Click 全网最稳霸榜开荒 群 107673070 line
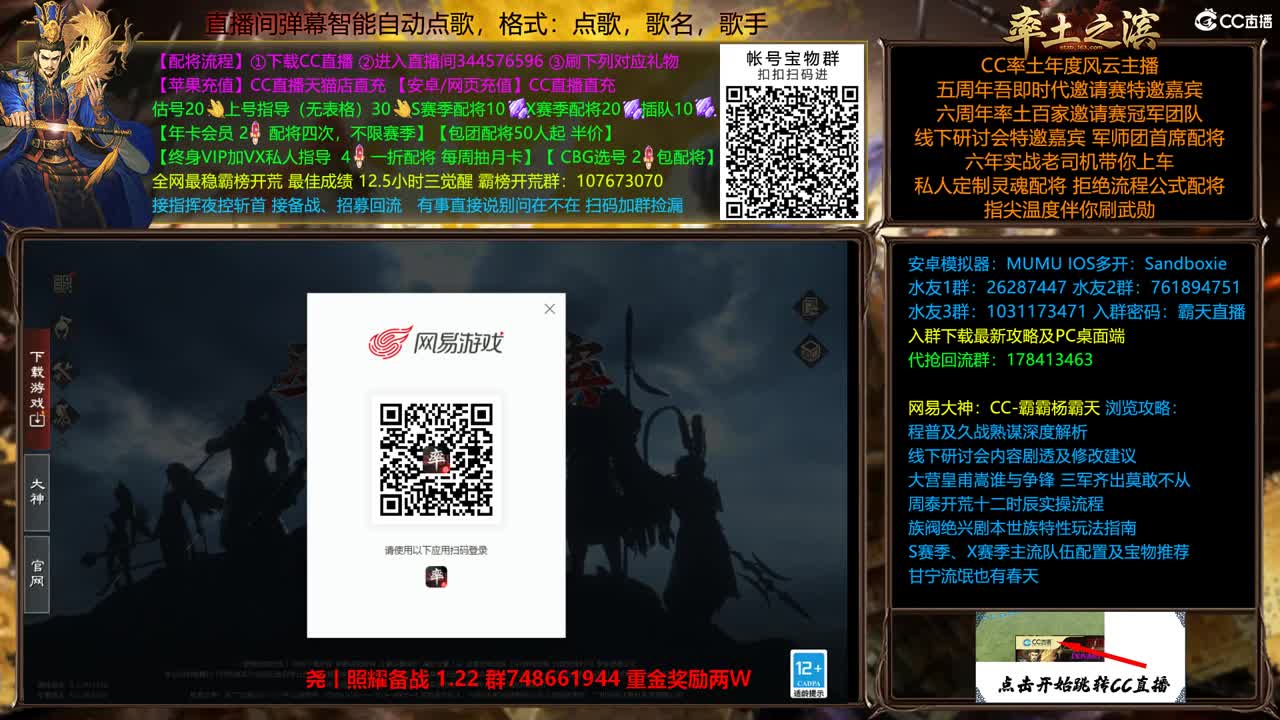Screen dimensions: 1280x720 click(x=408, y=181)
